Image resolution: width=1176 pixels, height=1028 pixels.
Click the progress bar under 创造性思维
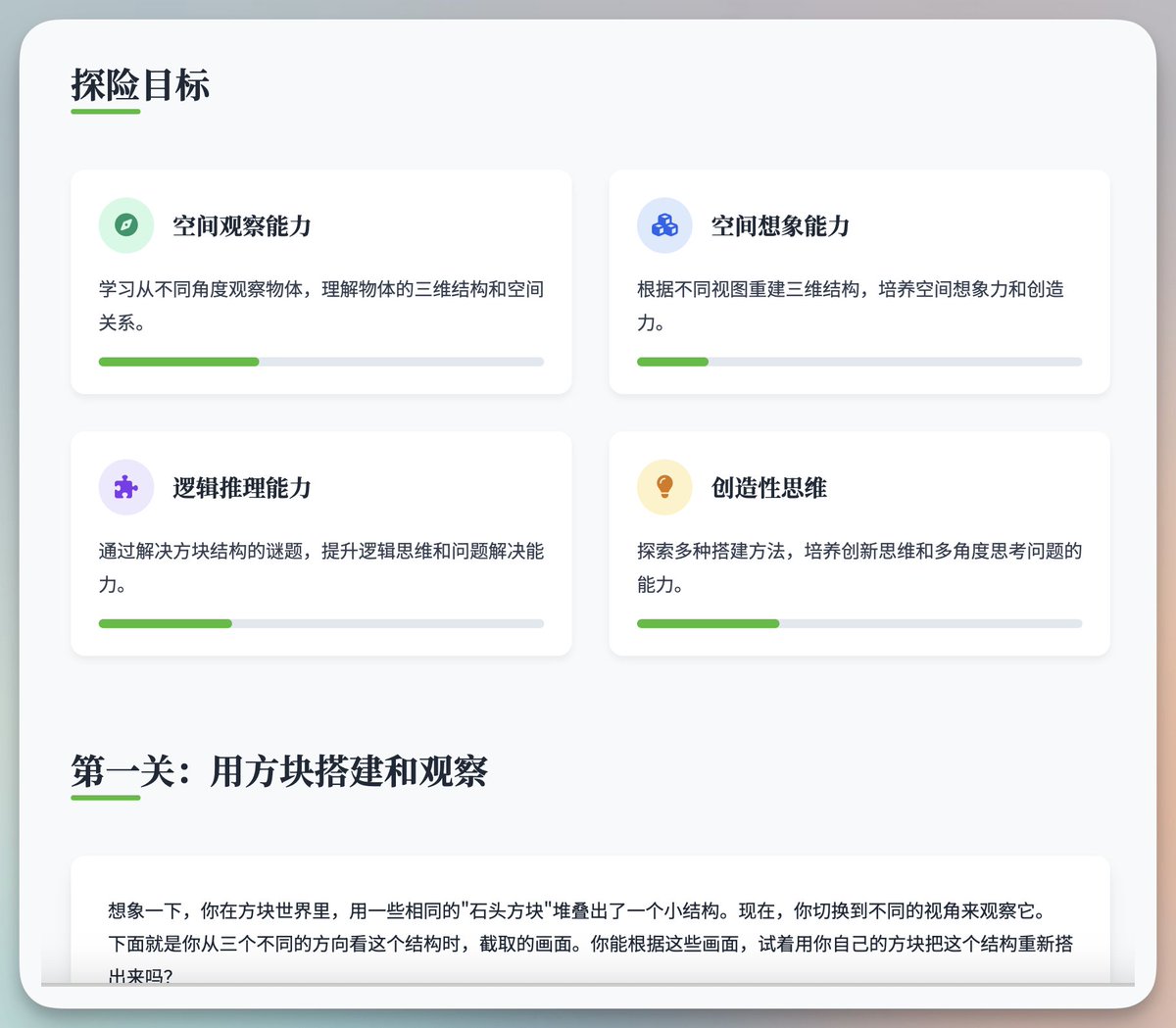pyautogui.click(x=859, y=623)
